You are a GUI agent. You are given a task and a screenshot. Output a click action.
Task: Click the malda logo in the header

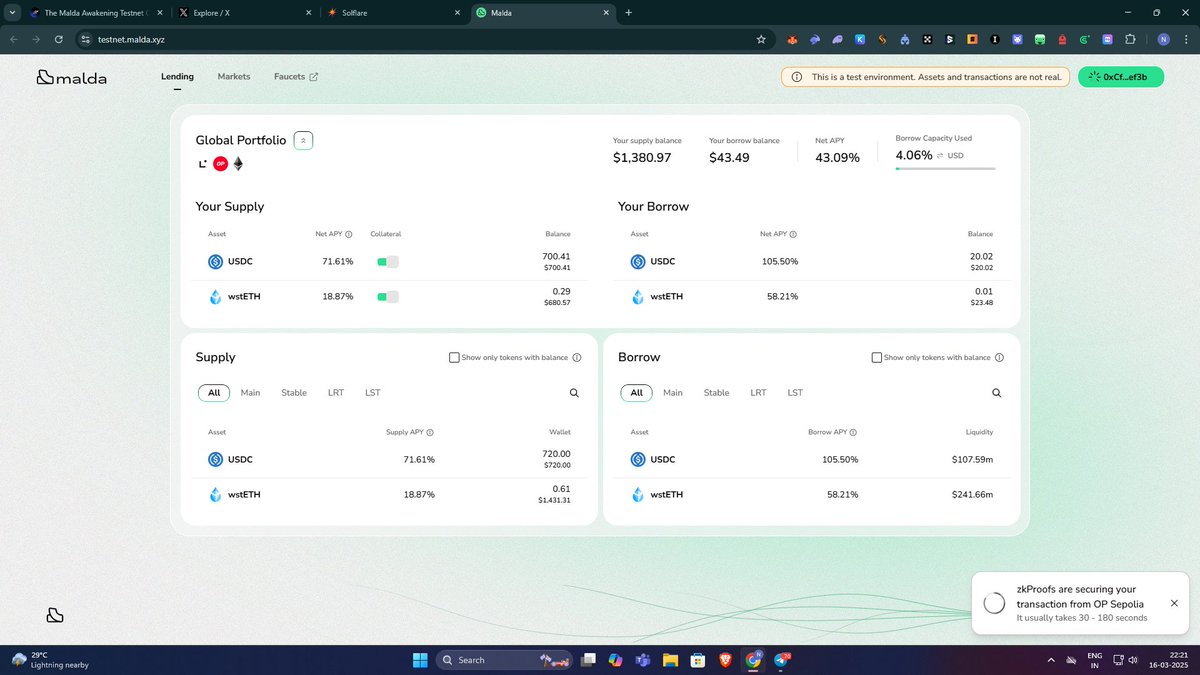tap(71, 77)
